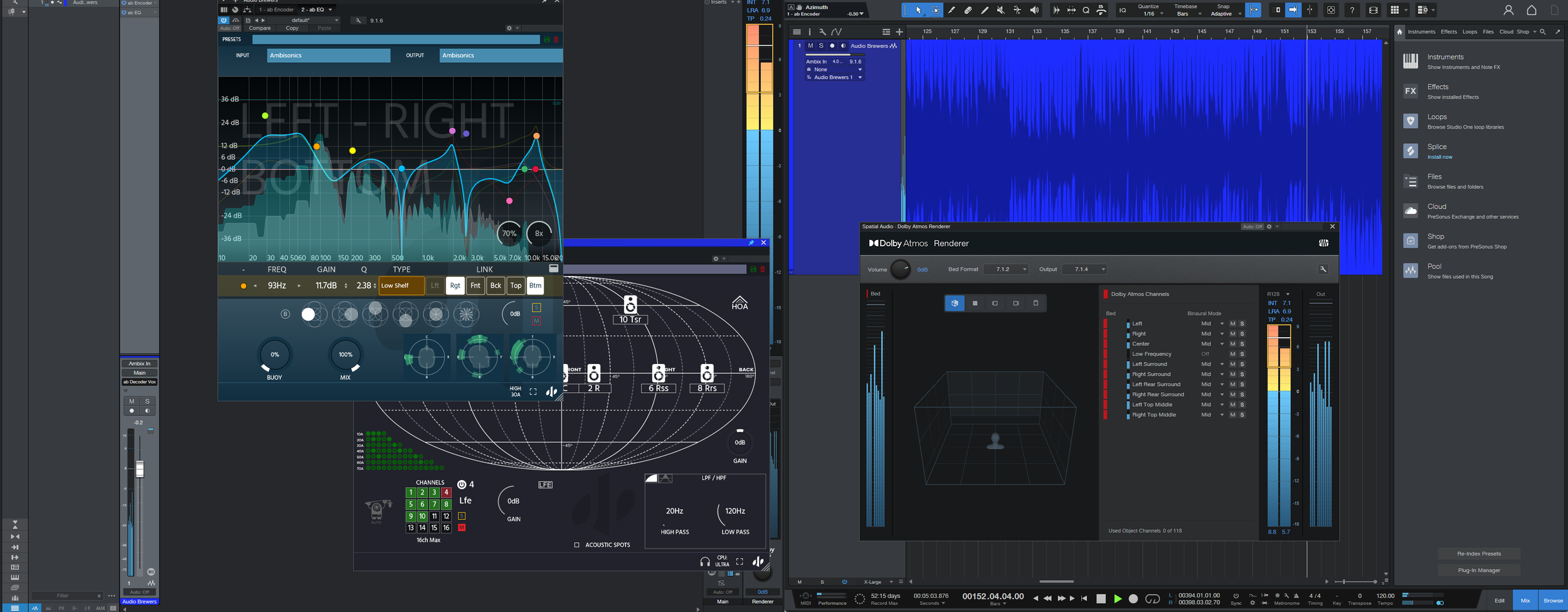Image resolution: width=1568 pixels, height=612 pixels.
Task: Click the Record button in transport
Action: 1133,599
